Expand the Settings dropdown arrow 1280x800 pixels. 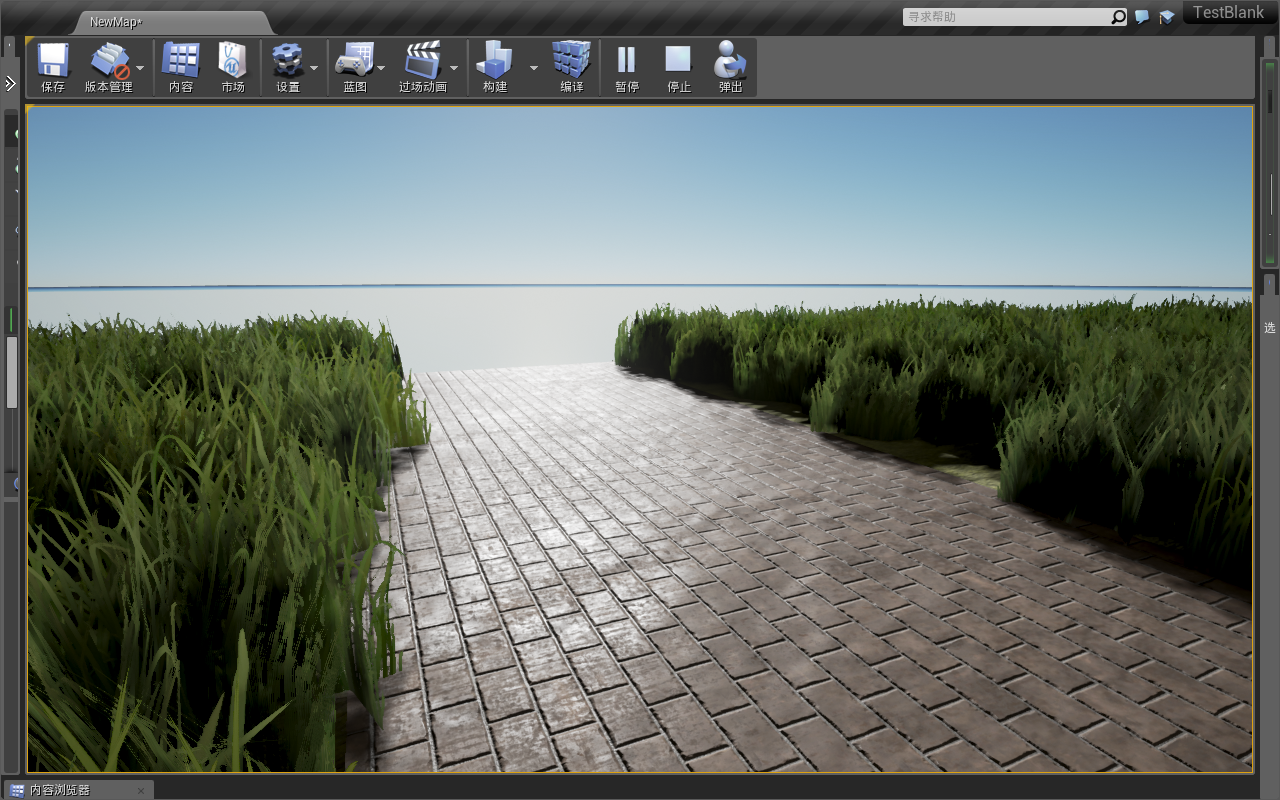pyautogui.click(x=314, y=68)
